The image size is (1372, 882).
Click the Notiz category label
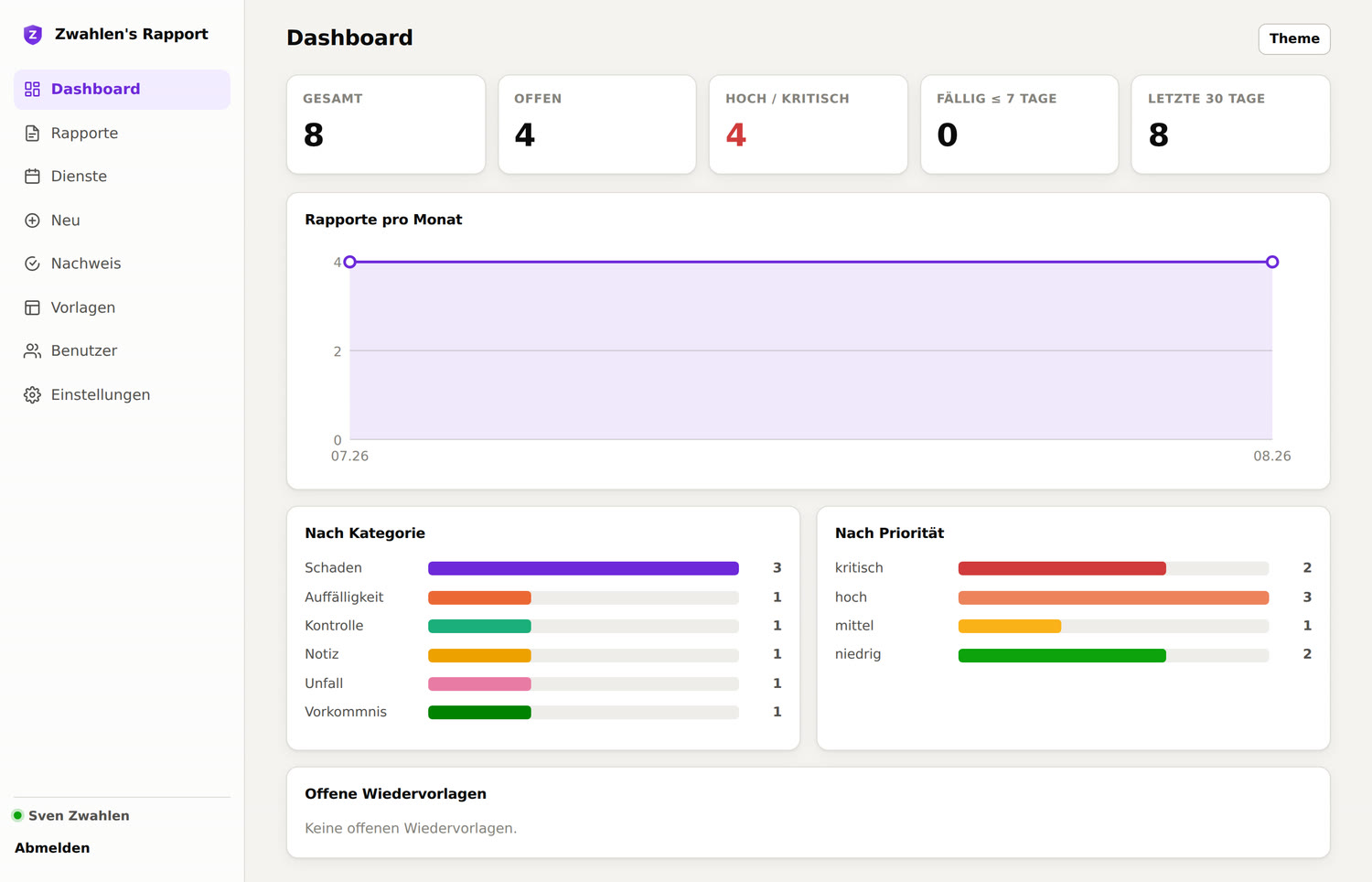322,654
